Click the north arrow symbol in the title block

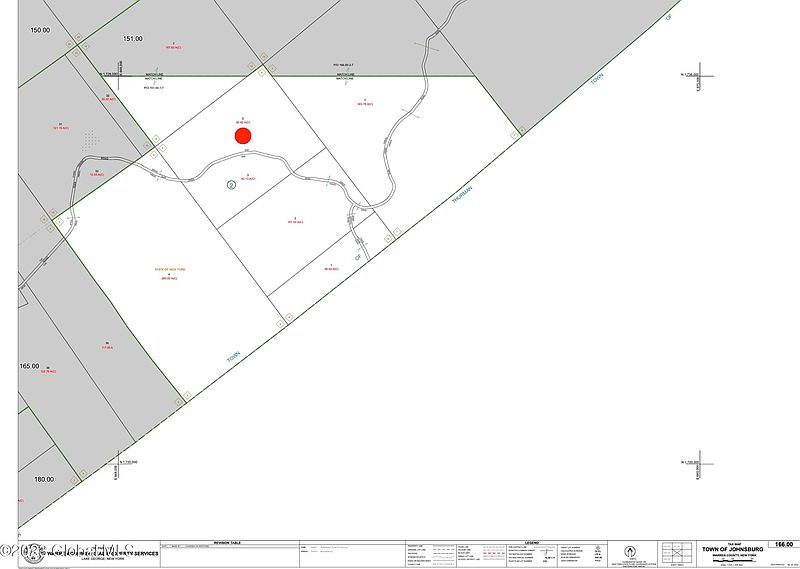630,552
